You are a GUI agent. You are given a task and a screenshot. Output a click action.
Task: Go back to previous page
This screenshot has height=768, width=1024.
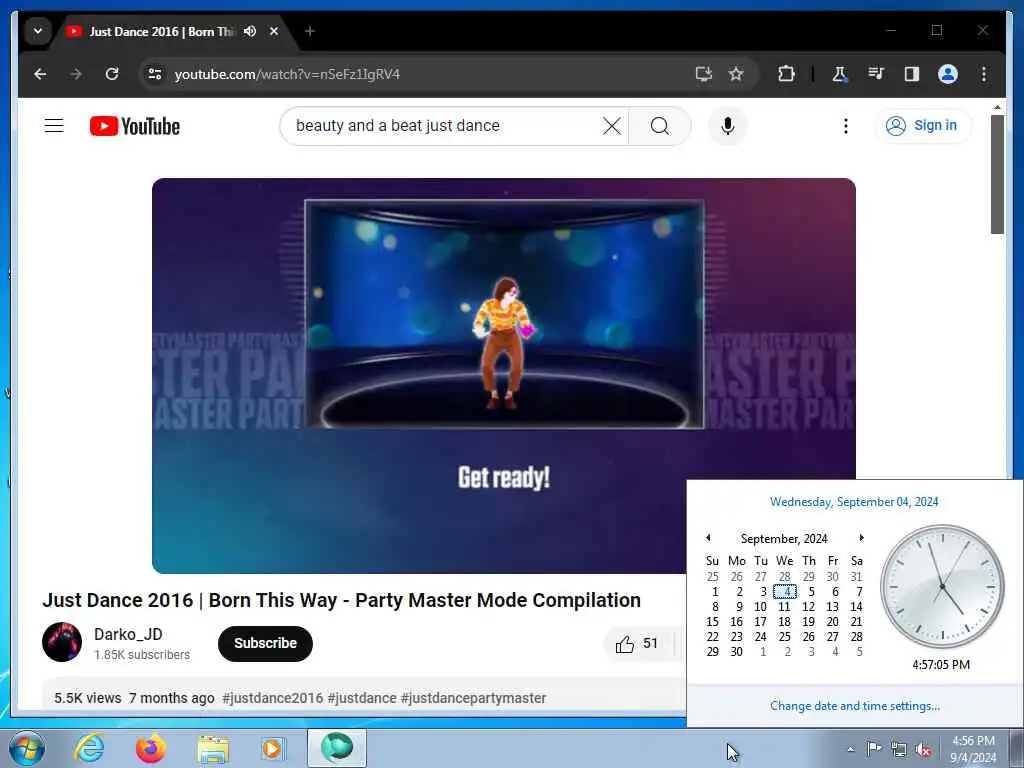pos(40,74)
